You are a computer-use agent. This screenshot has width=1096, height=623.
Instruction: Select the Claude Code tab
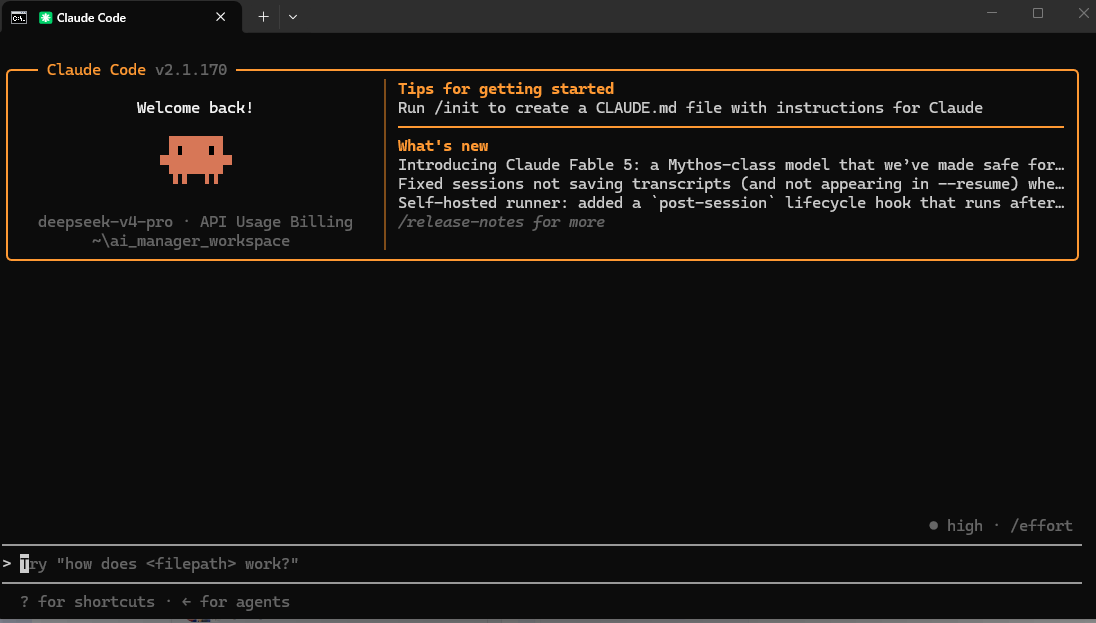[x=122, y=17]
